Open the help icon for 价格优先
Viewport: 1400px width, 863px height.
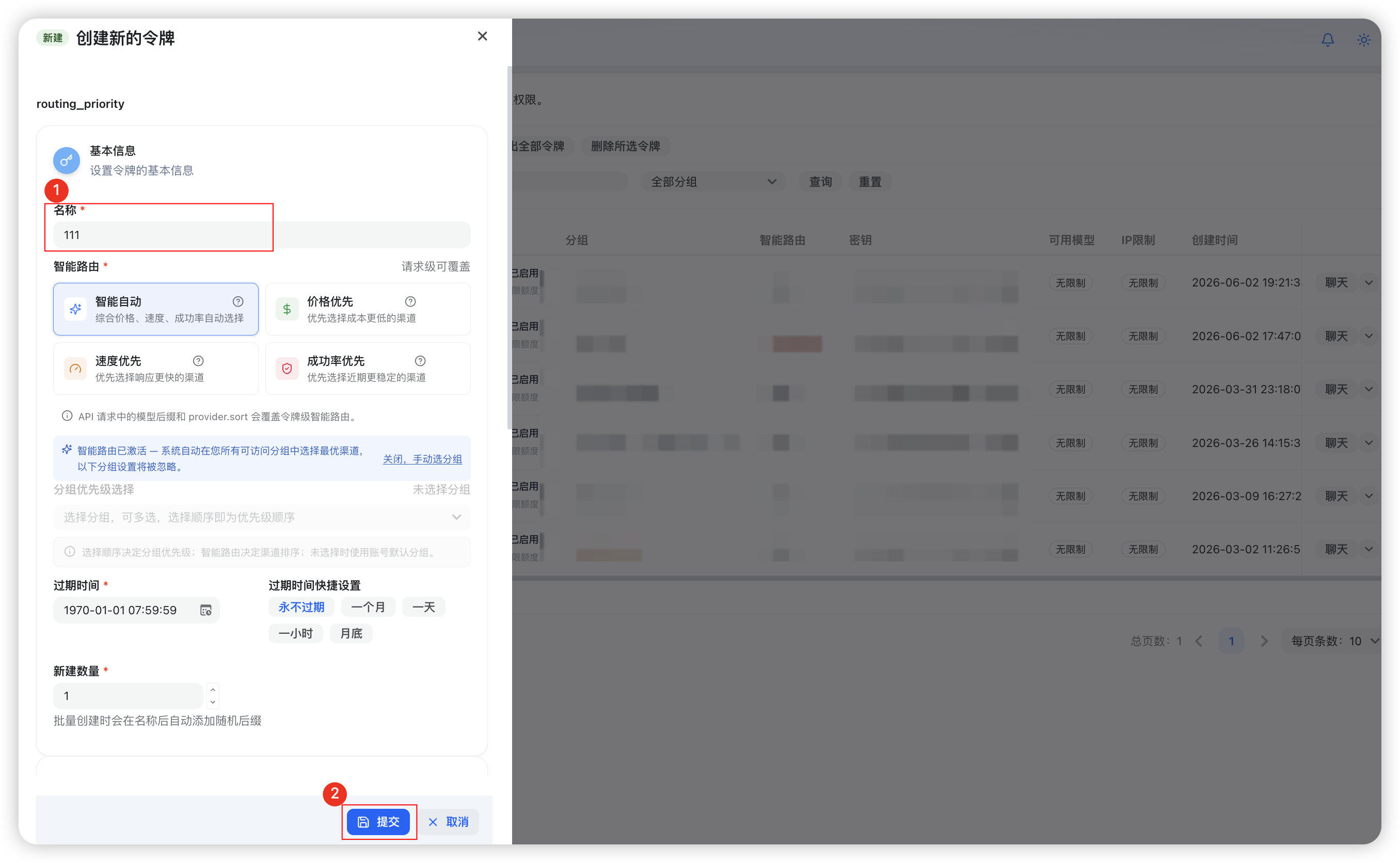tap(410, 301)
